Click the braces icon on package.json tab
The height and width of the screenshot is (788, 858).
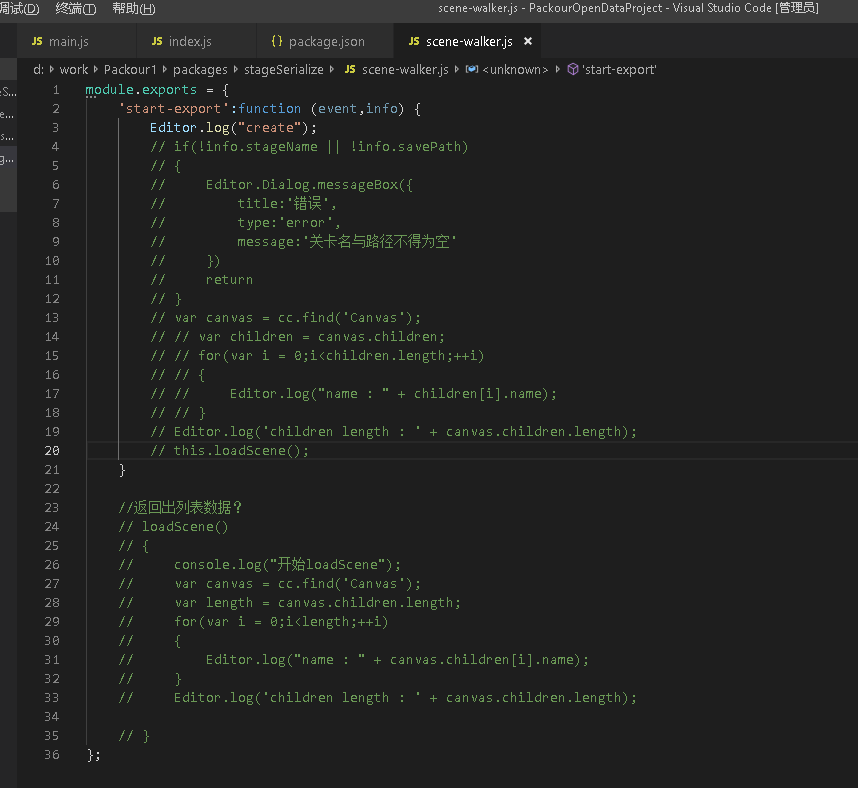coord(277,41)
